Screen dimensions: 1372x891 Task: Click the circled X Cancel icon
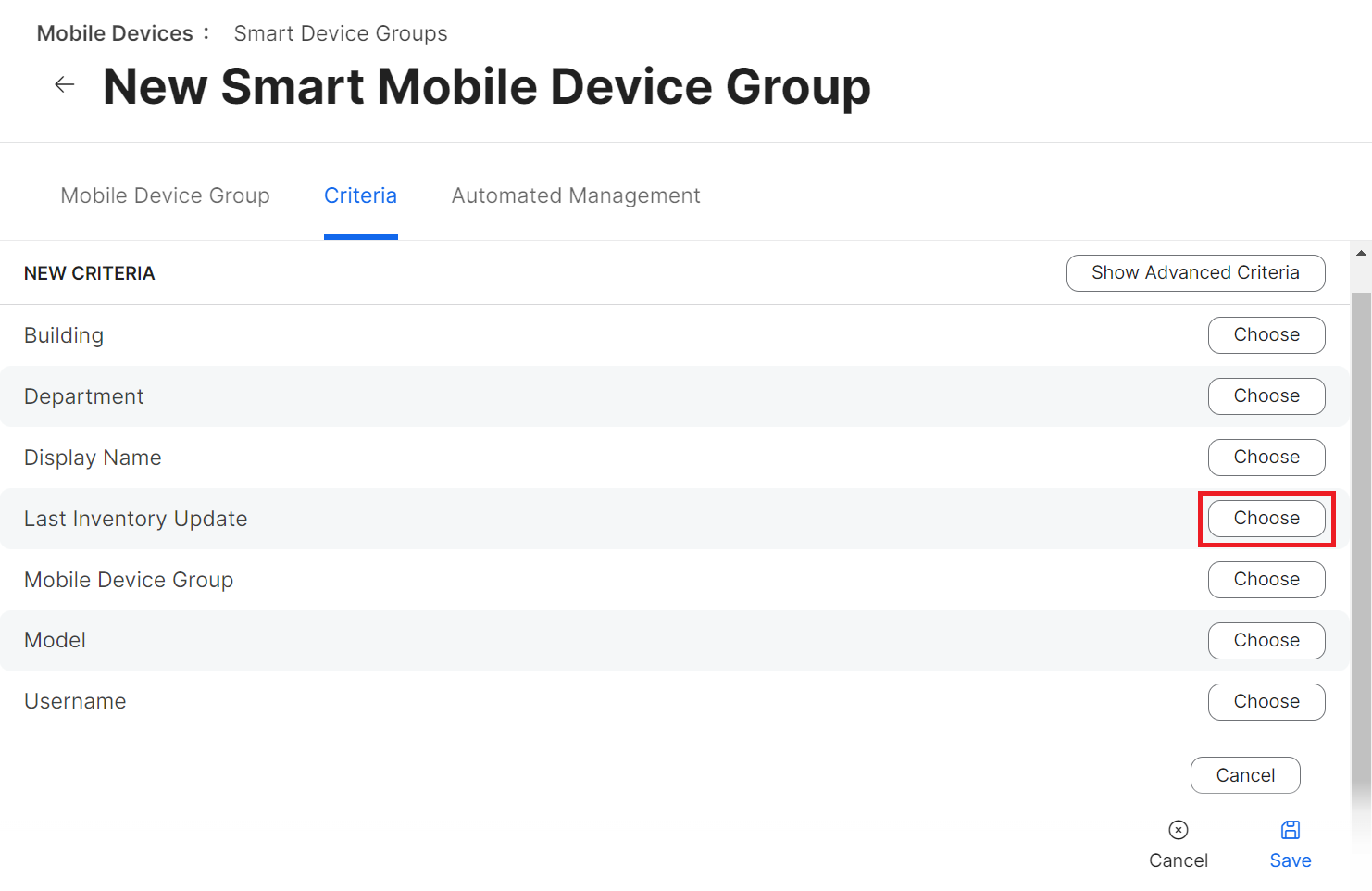[1178, 830]
